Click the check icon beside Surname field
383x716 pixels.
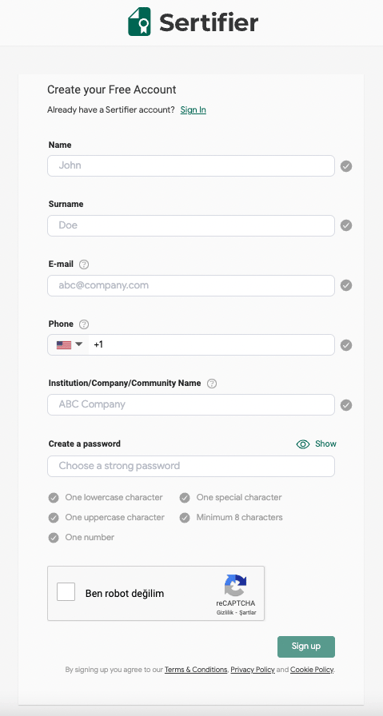[x=346, y=226]
